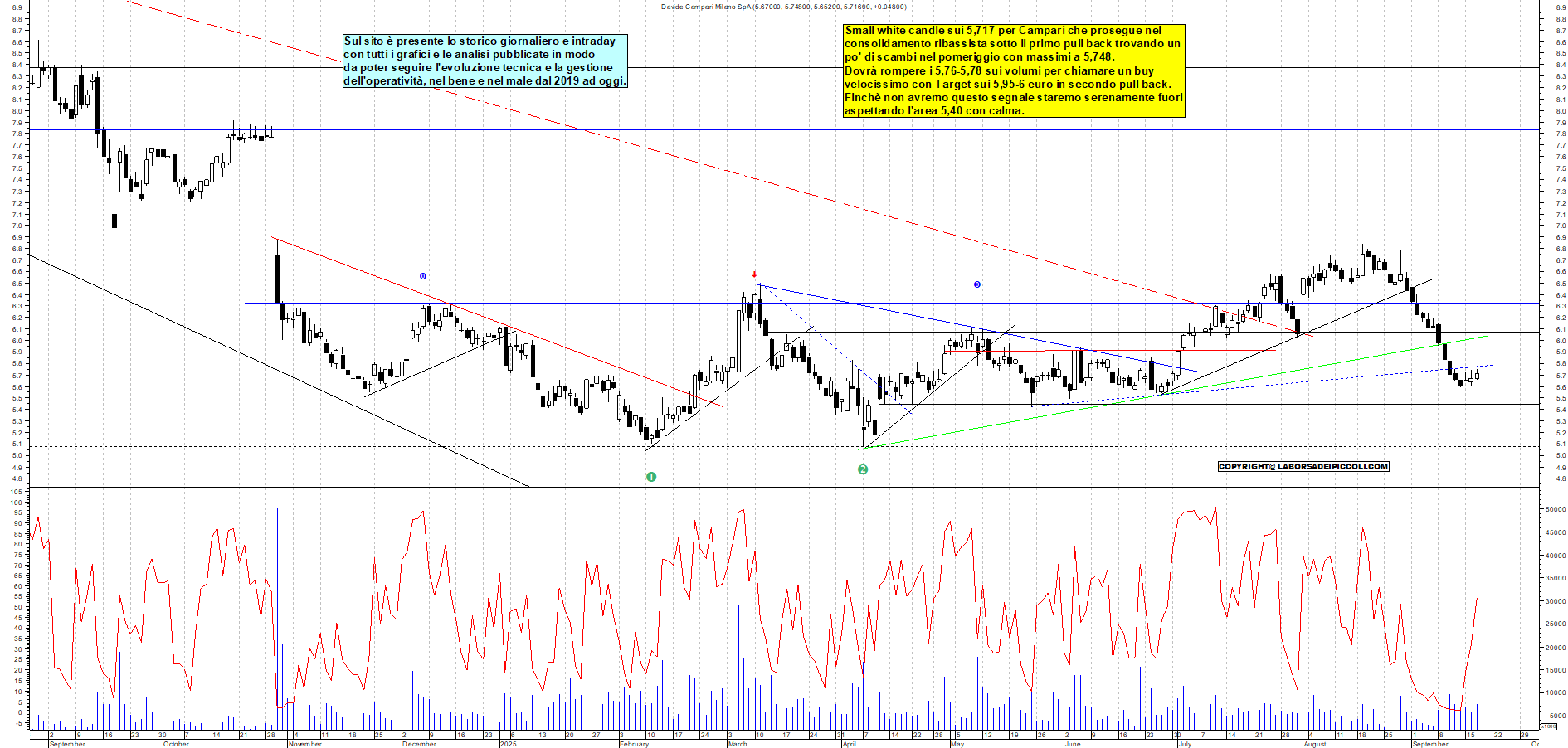
Task: Click the line 'Small white candle sui 5,717 per Campari'
Action: 1003,31
